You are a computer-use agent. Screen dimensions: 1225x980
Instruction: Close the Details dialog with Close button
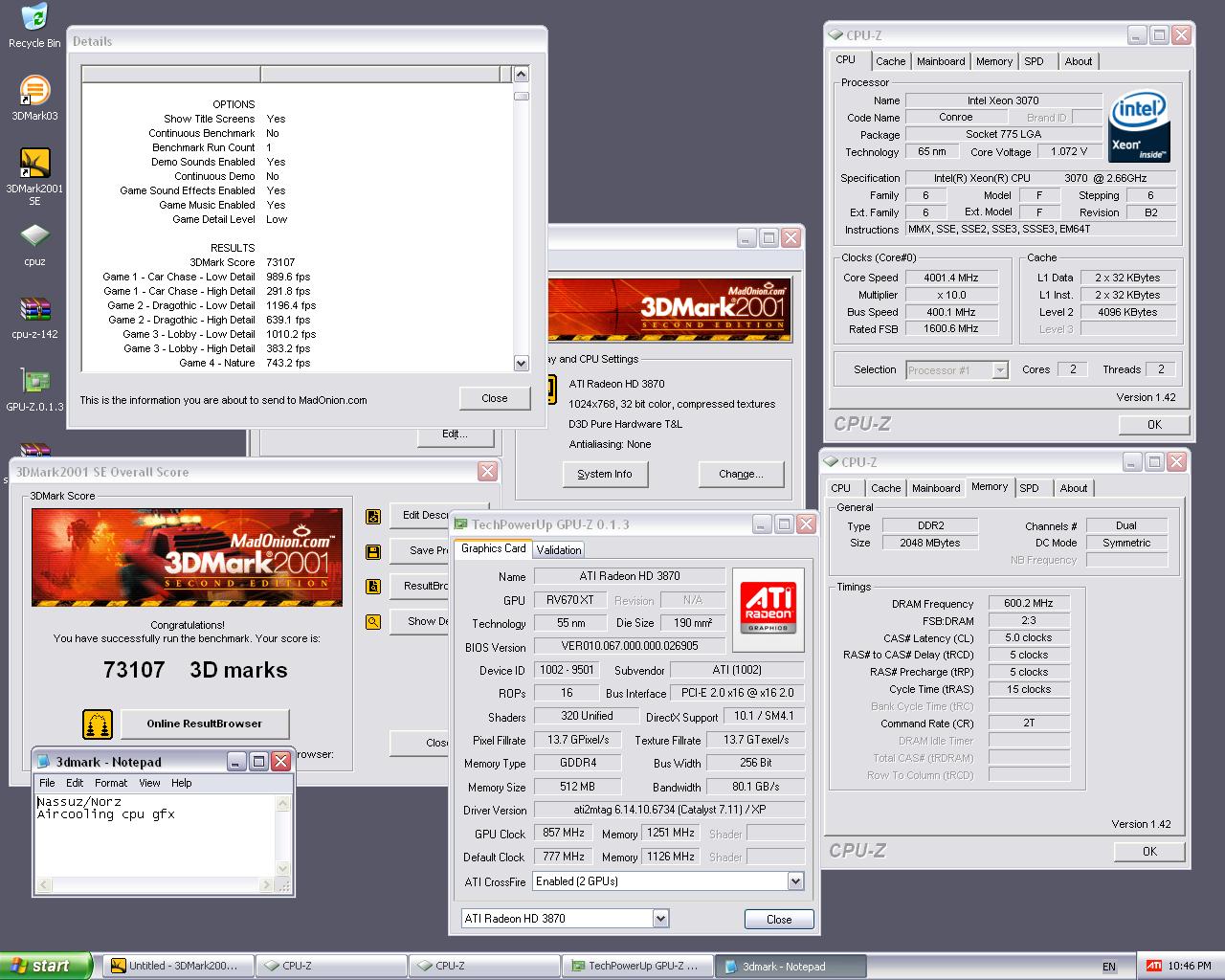click(x=495, y=398)
